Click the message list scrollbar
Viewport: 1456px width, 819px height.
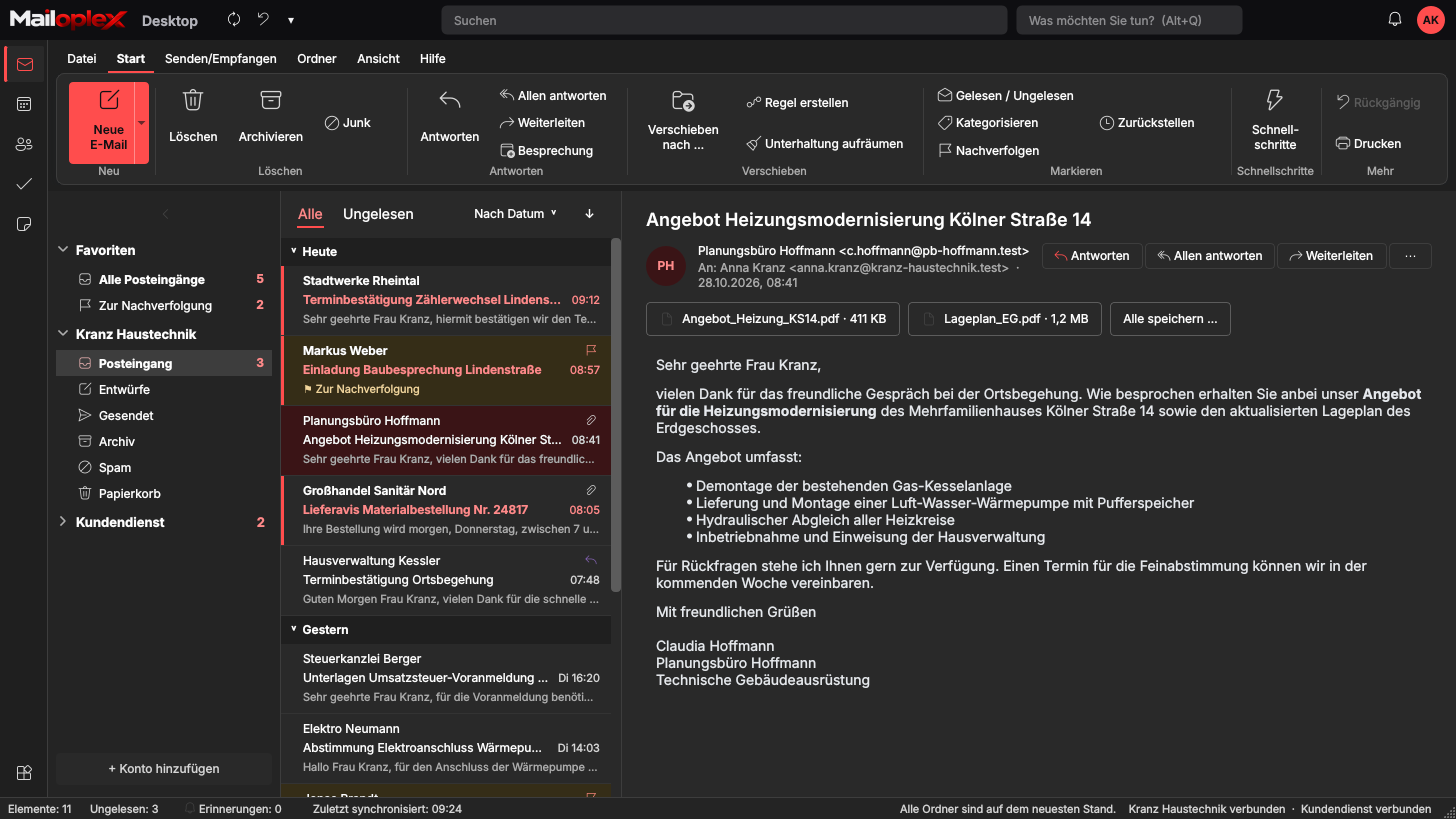tap(616, 415)
